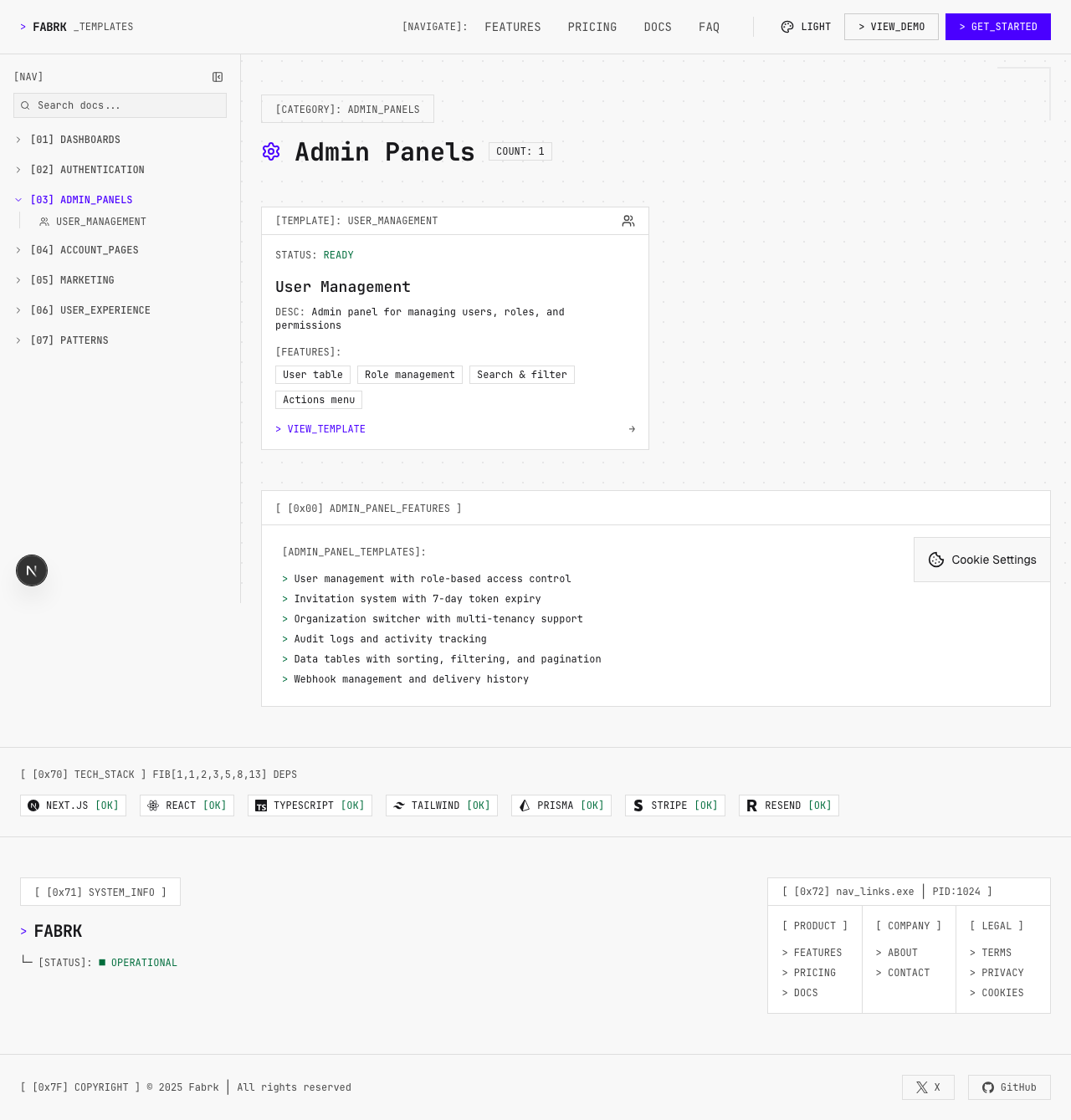Click the cookie icon in Cookie Settings

pyautogui.click(x=936, y=560)
